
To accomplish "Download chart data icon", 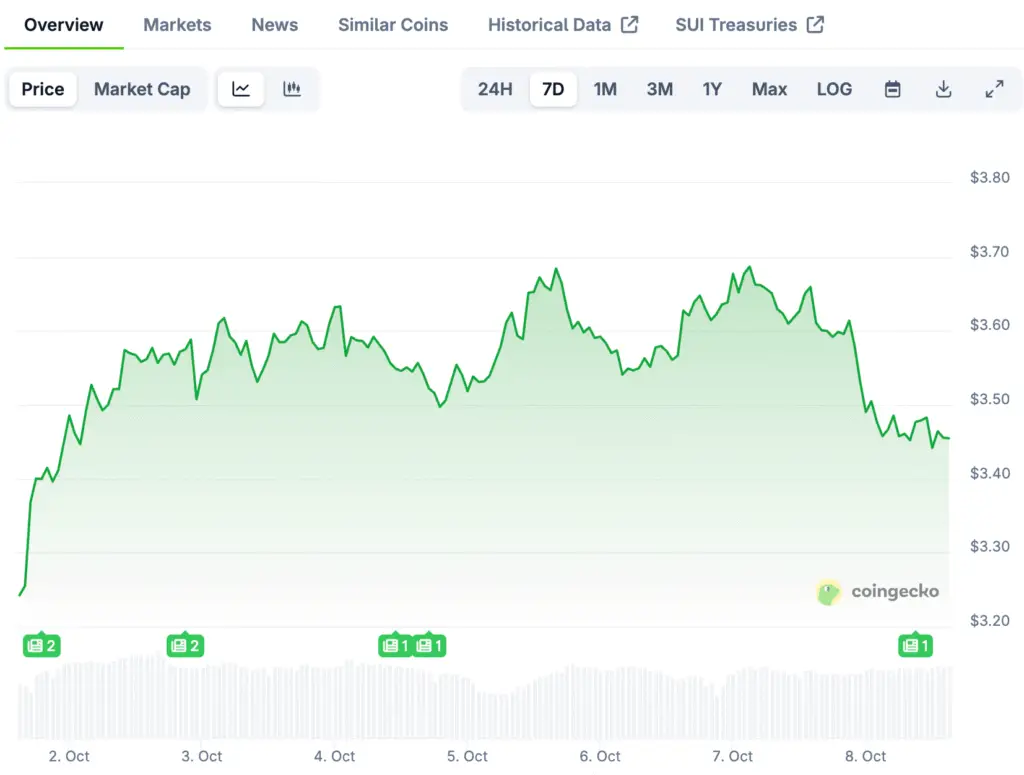I will (943, 89).
